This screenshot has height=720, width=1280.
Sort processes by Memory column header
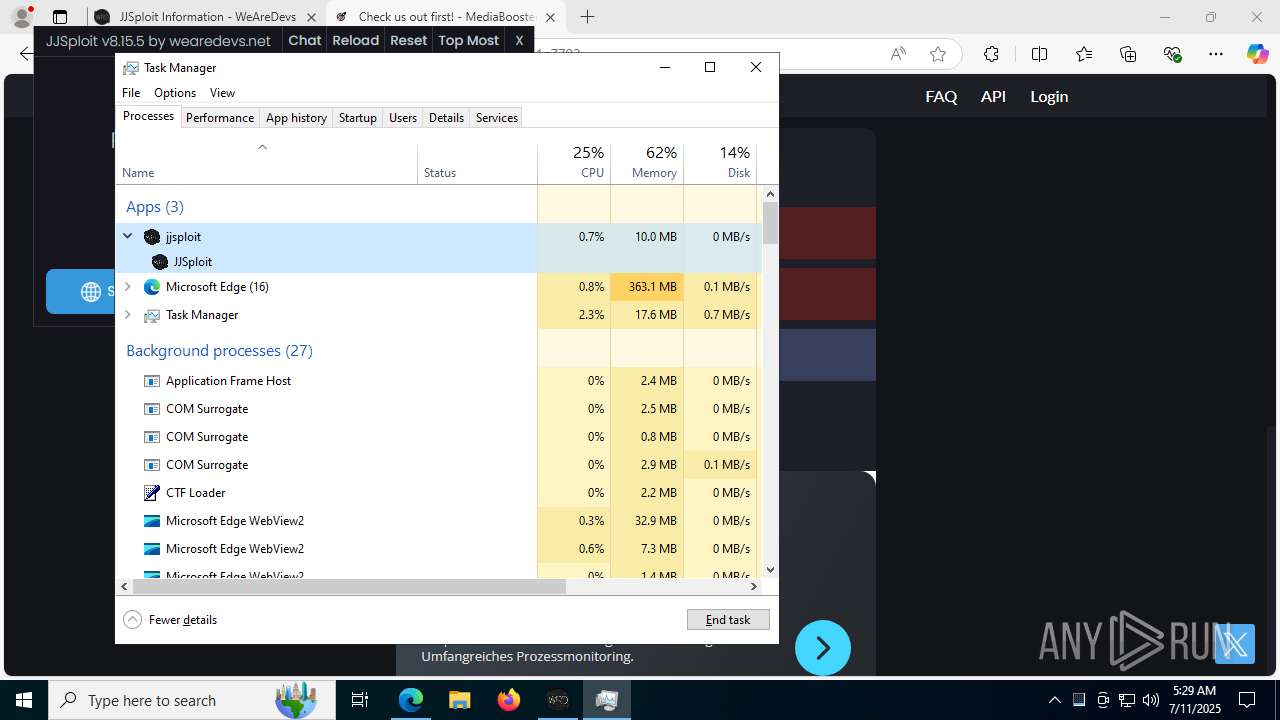pos(647,163)
